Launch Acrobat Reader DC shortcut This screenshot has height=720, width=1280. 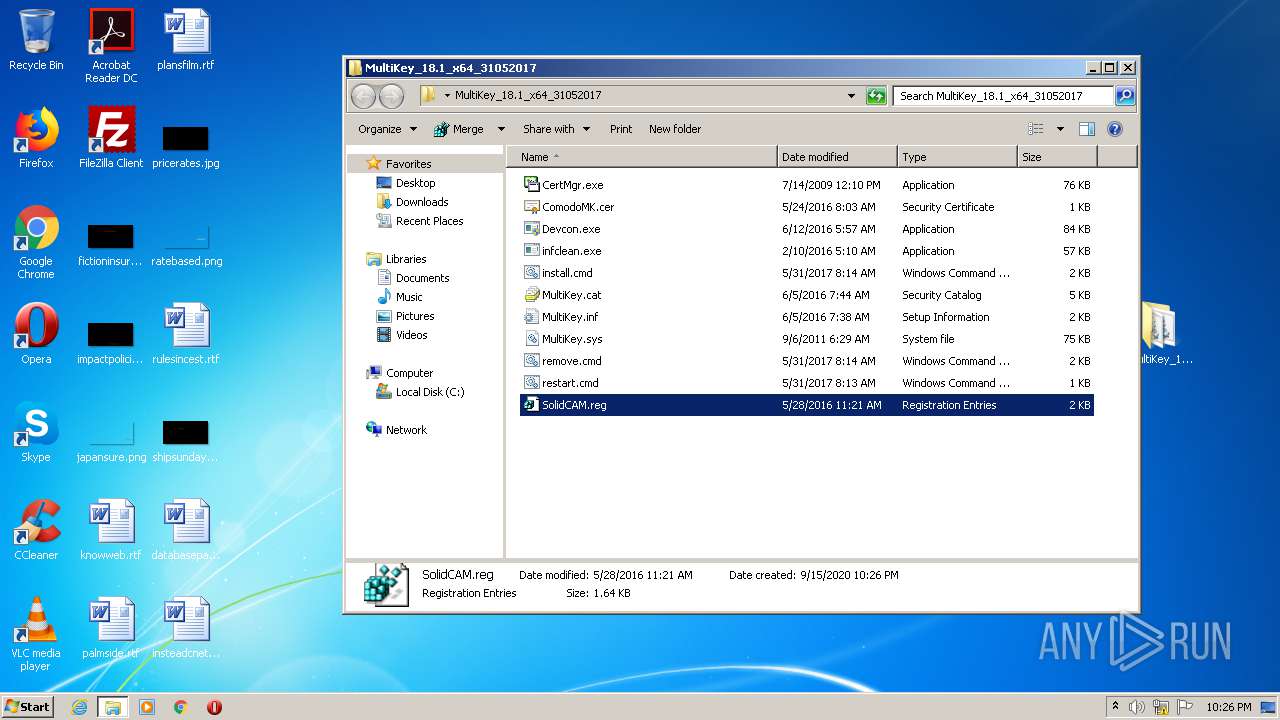pyautogui.click(x=111, y=46)
